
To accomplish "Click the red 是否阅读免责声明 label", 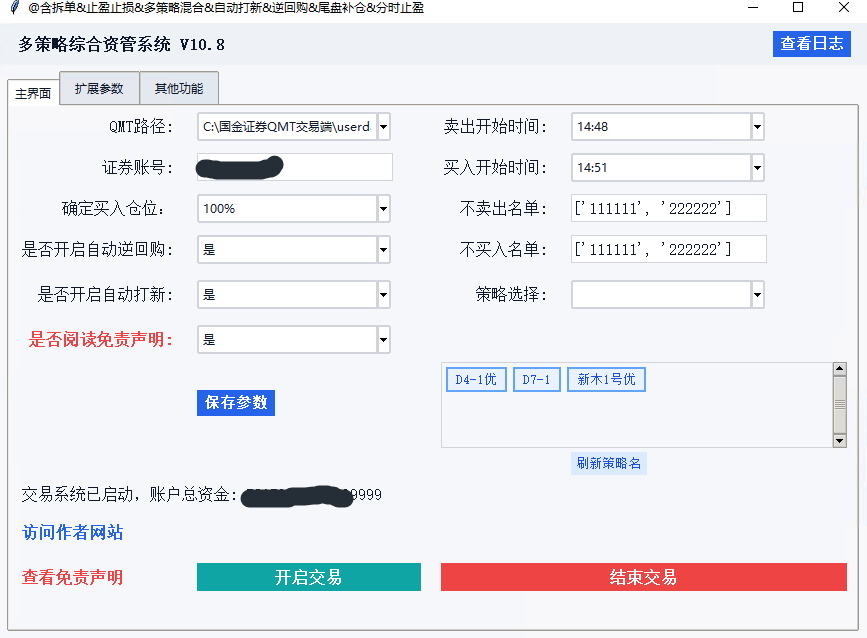I will click(101, 339).
